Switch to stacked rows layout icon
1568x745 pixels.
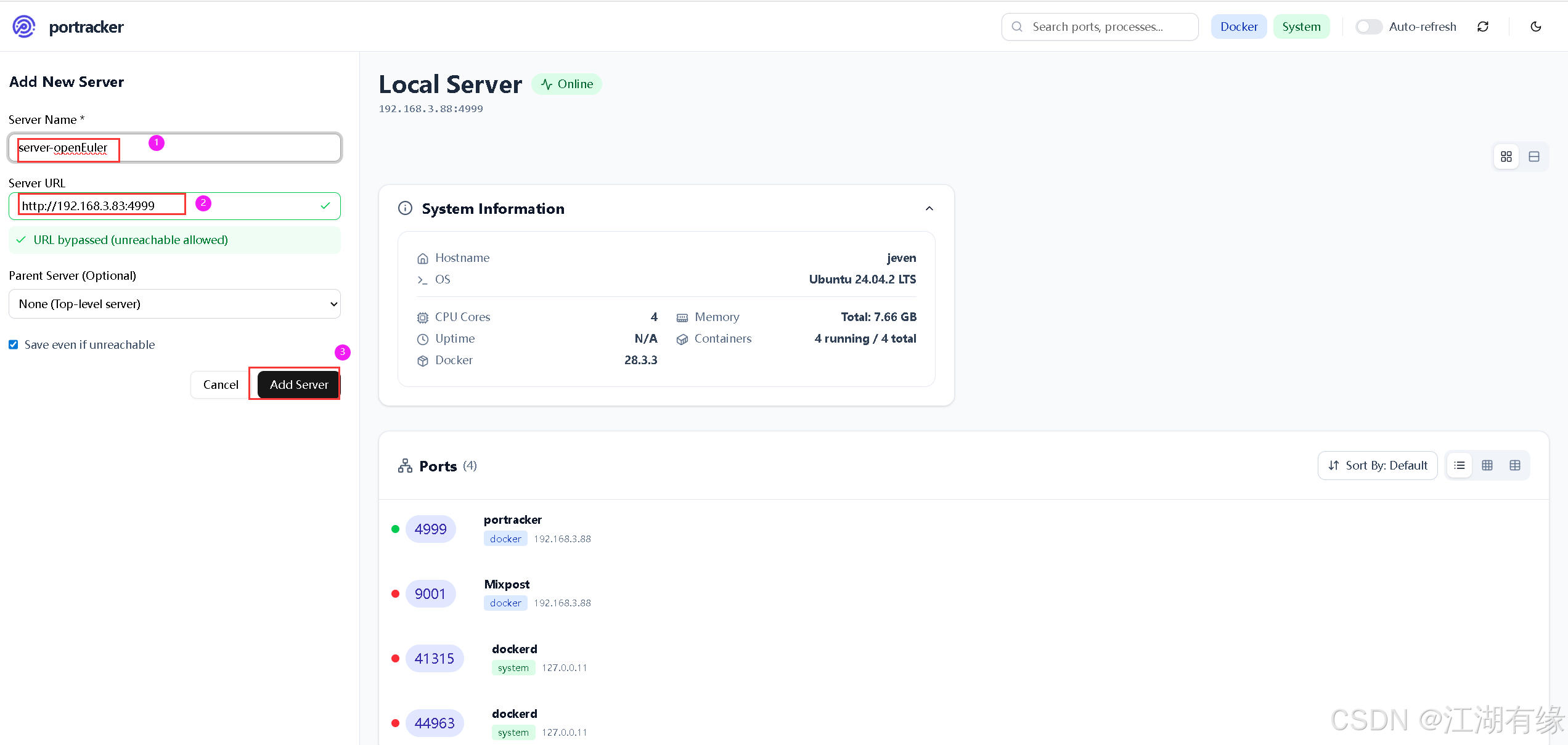(x=1534, y=157)
